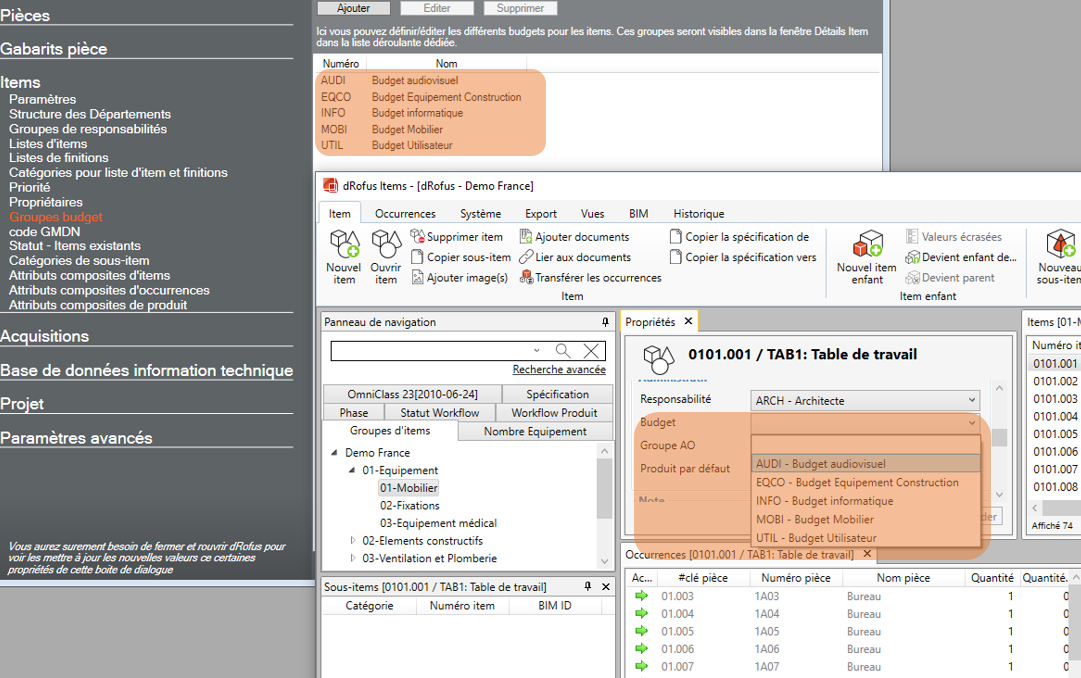Click the Ouvrir item ribbon icon
The width and height of the screenshot is (1081, 678).
386,245
